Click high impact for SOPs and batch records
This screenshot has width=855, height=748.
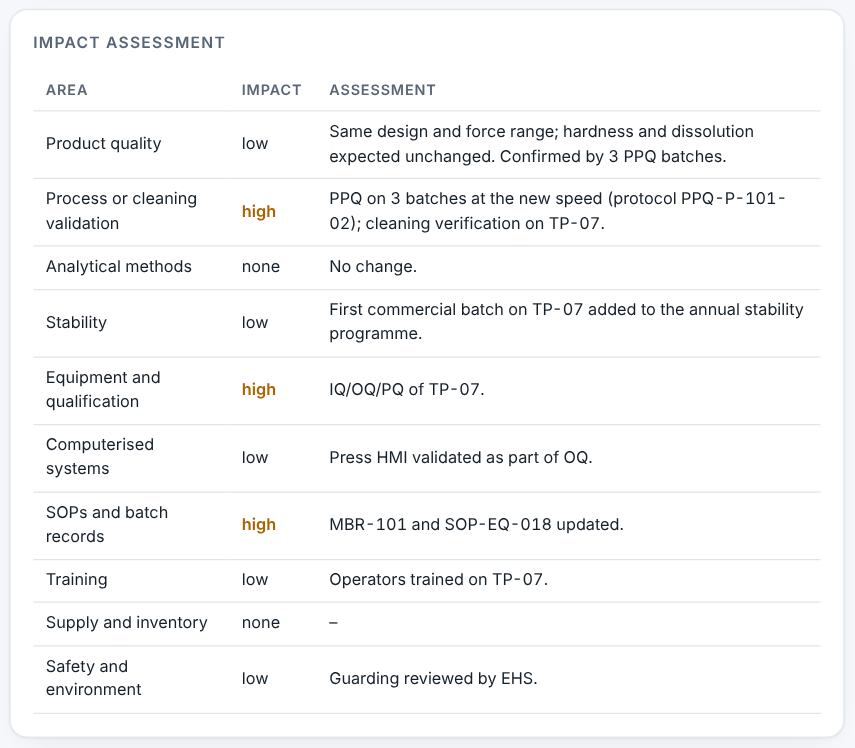pos(258,524)
